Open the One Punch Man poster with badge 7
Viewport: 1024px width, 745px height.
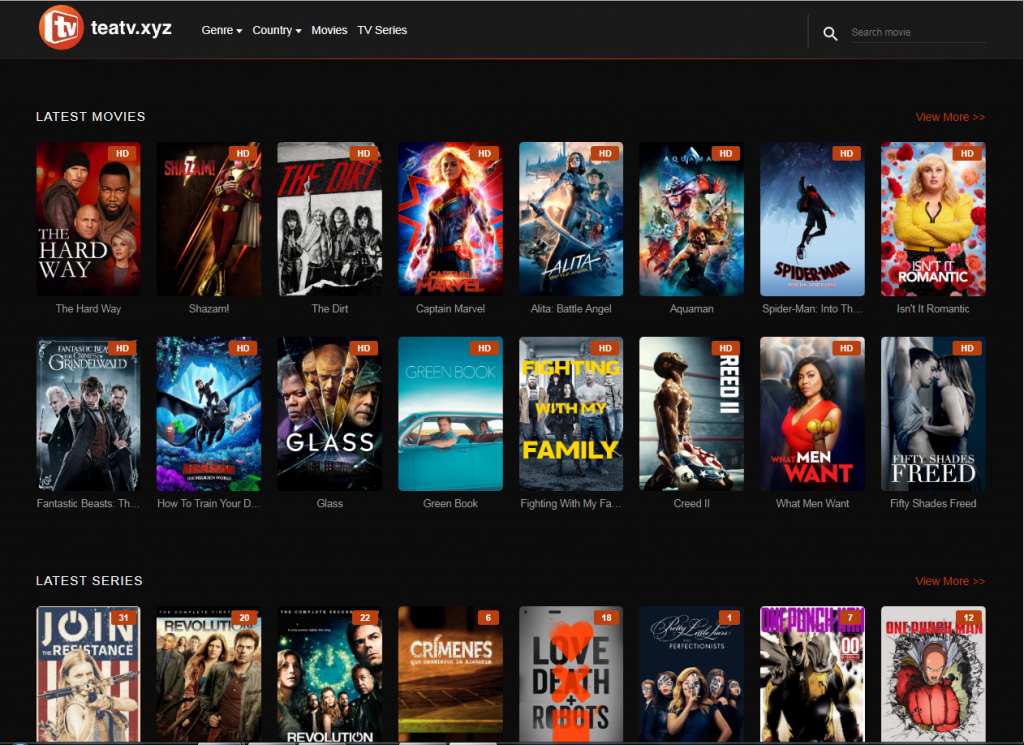click(x=812, y=674)
